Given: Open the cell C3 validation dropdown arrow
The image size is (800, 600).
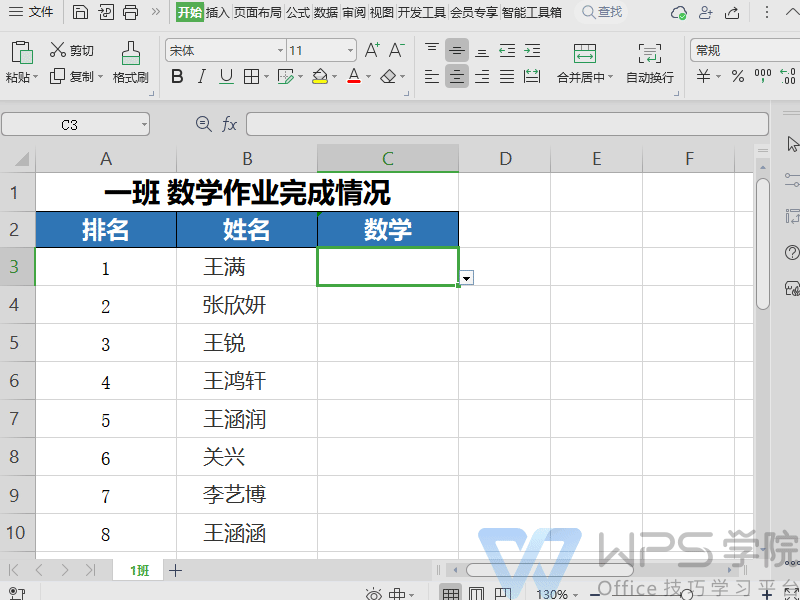Looking at the screenshot, I should 466,278.
